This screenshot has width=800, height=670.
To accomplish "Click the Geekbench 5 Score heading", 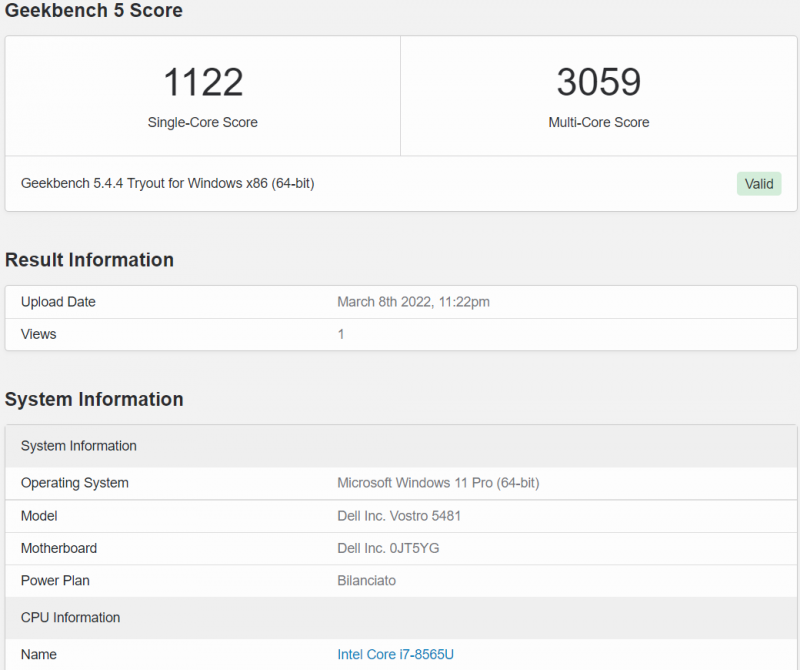I will (x=94, y=12).
